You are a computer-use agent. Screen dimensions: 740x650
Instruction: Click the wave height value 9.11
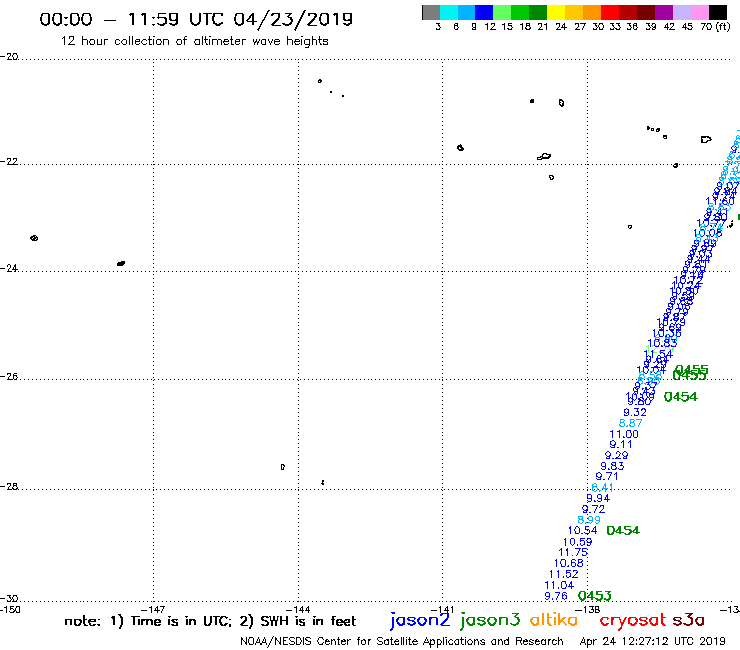[621, 444]
